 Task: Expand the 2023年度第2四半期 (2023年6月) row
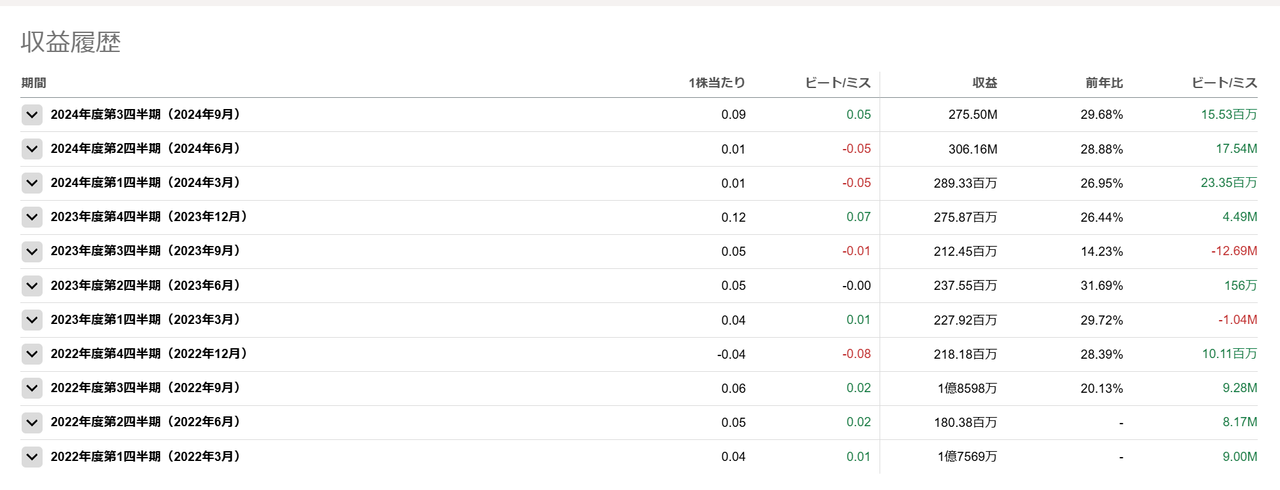click(x=32, y=285)
